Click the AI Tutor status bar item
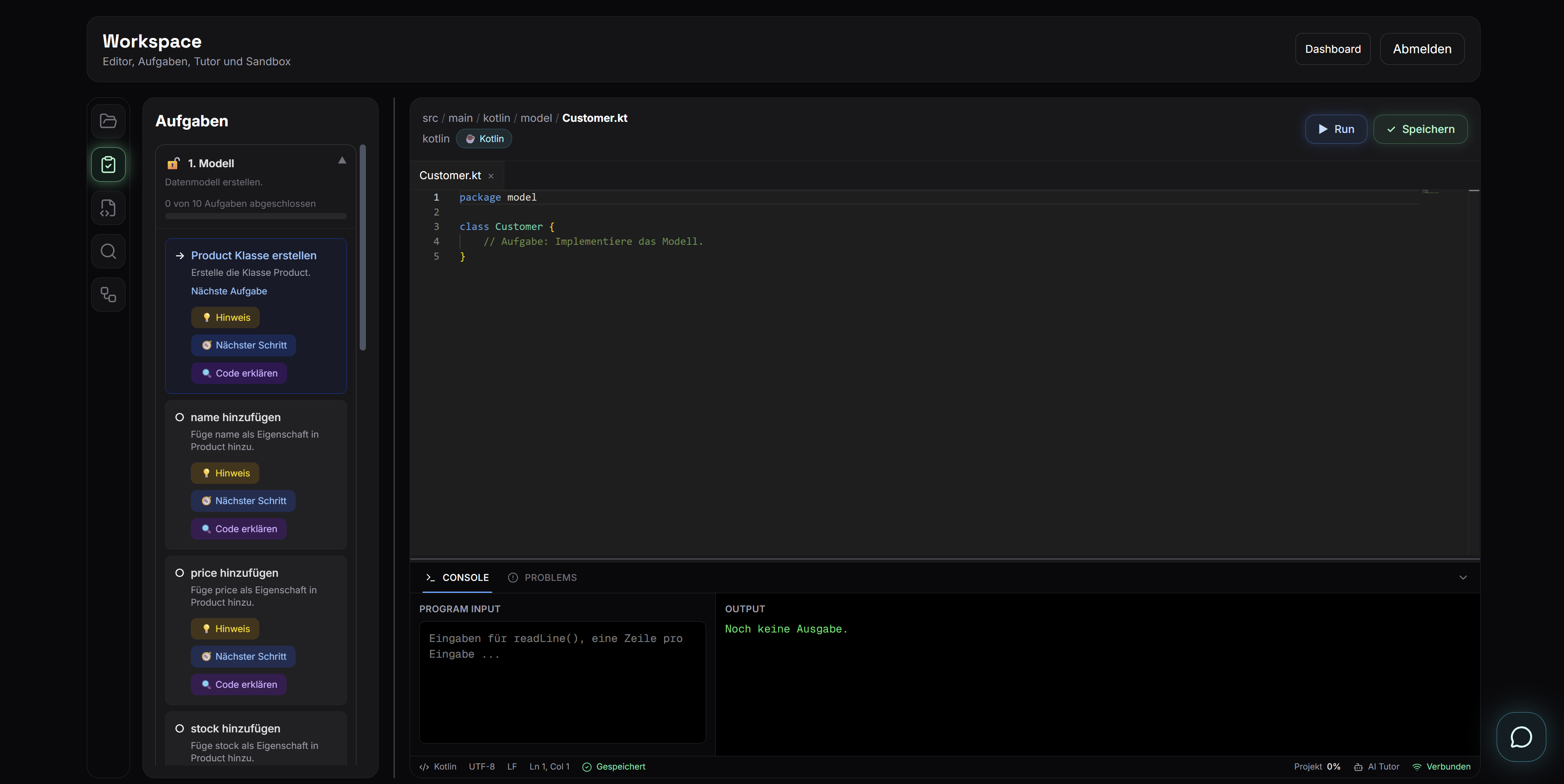The height and width of the screenshot is (784, 1564). tap(1377, 766)
